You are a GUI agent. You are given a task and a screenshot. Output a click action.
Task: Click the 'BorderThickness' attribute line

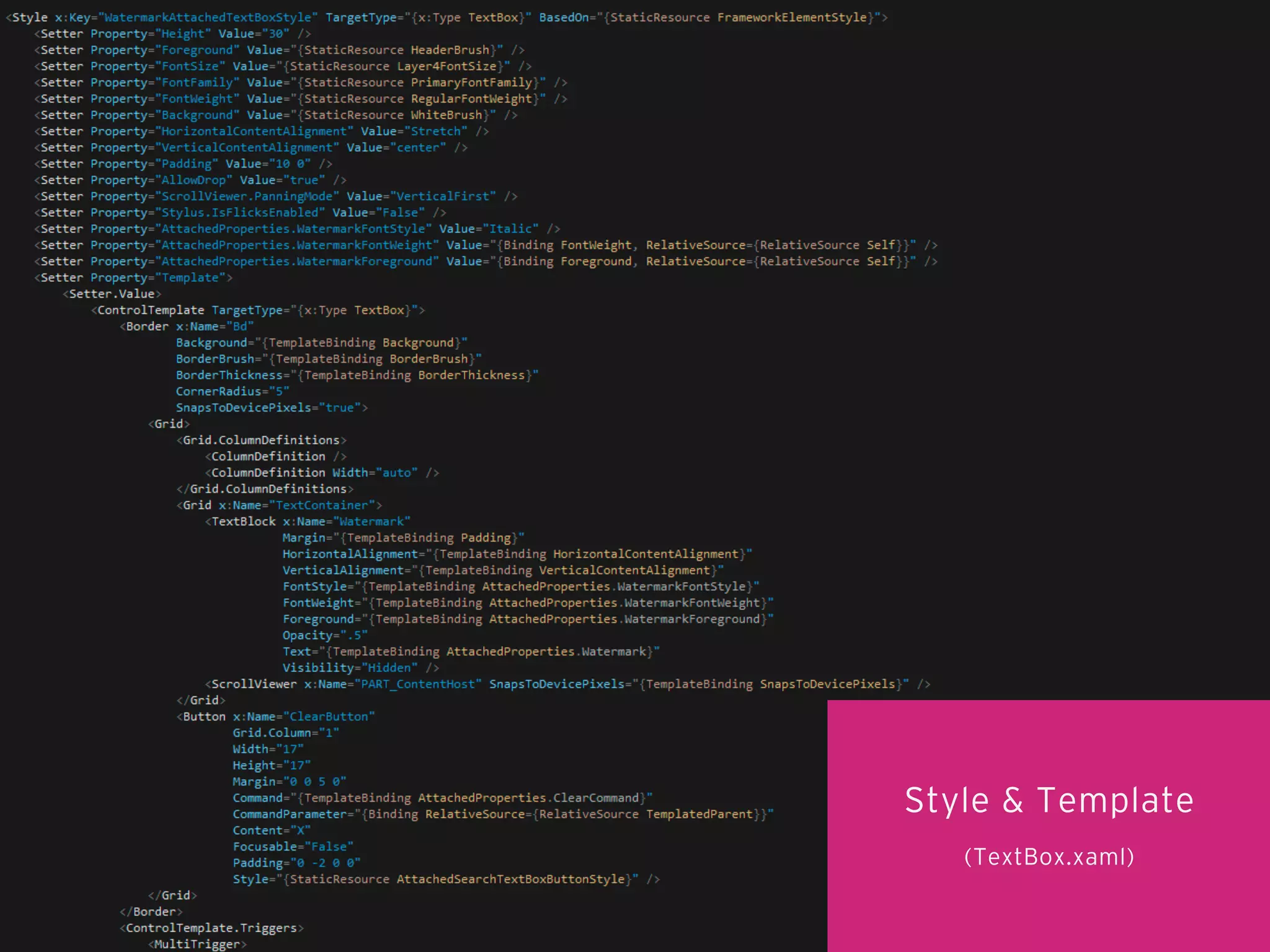(x=357, y=375)
